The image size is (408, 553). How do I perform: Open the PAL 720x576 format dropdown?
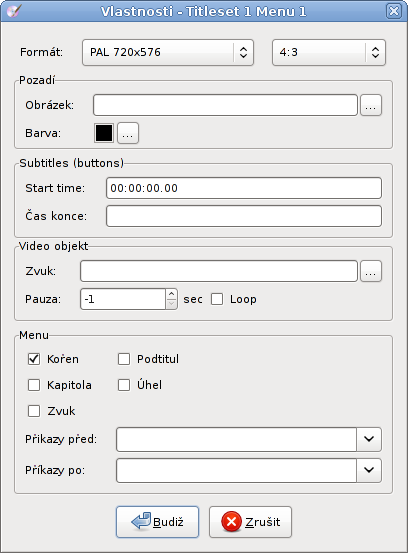(168, 53)
